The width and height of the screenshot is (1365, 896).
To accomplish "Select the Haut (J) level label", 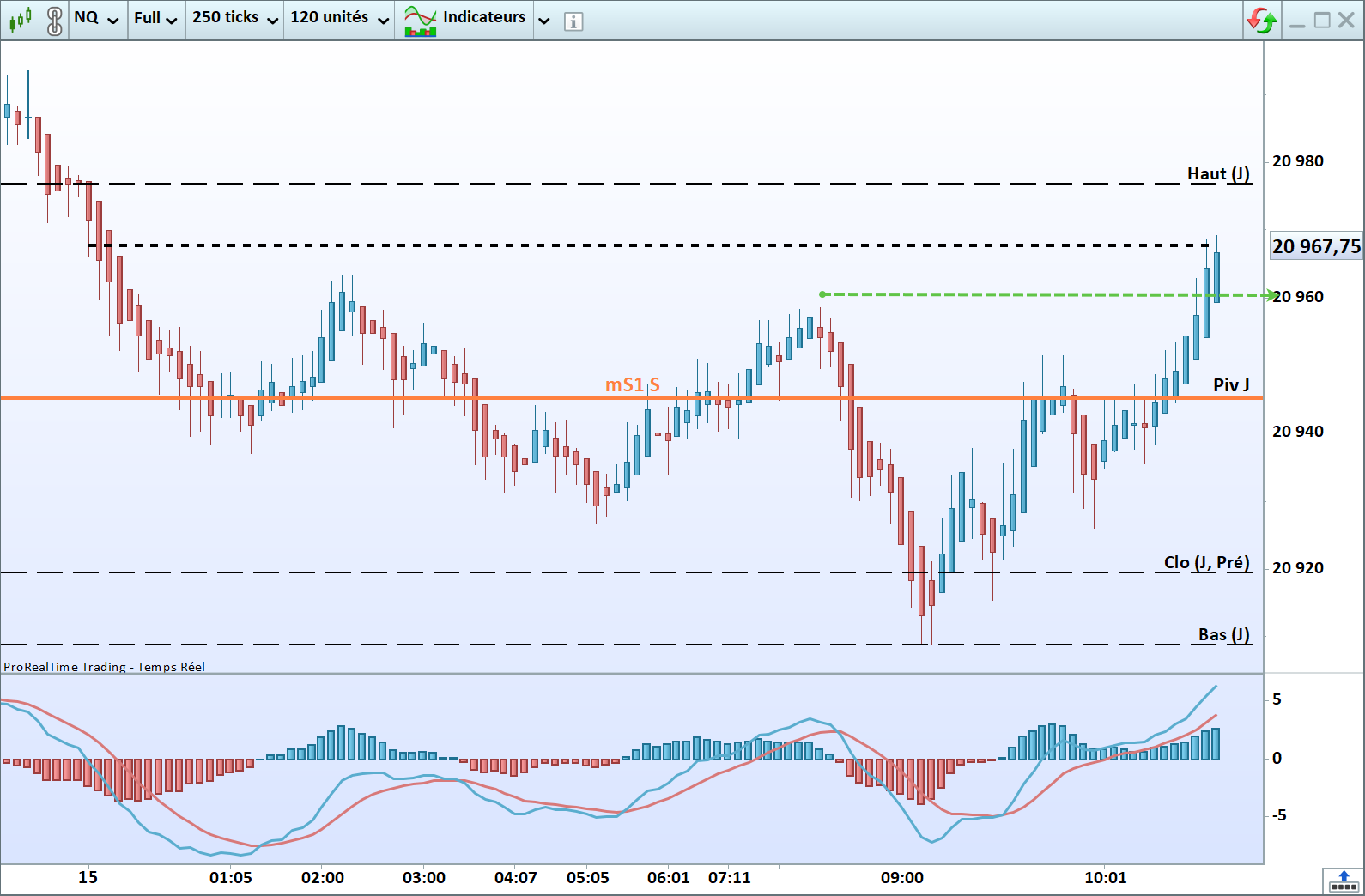I will [x=1218, y=174].
